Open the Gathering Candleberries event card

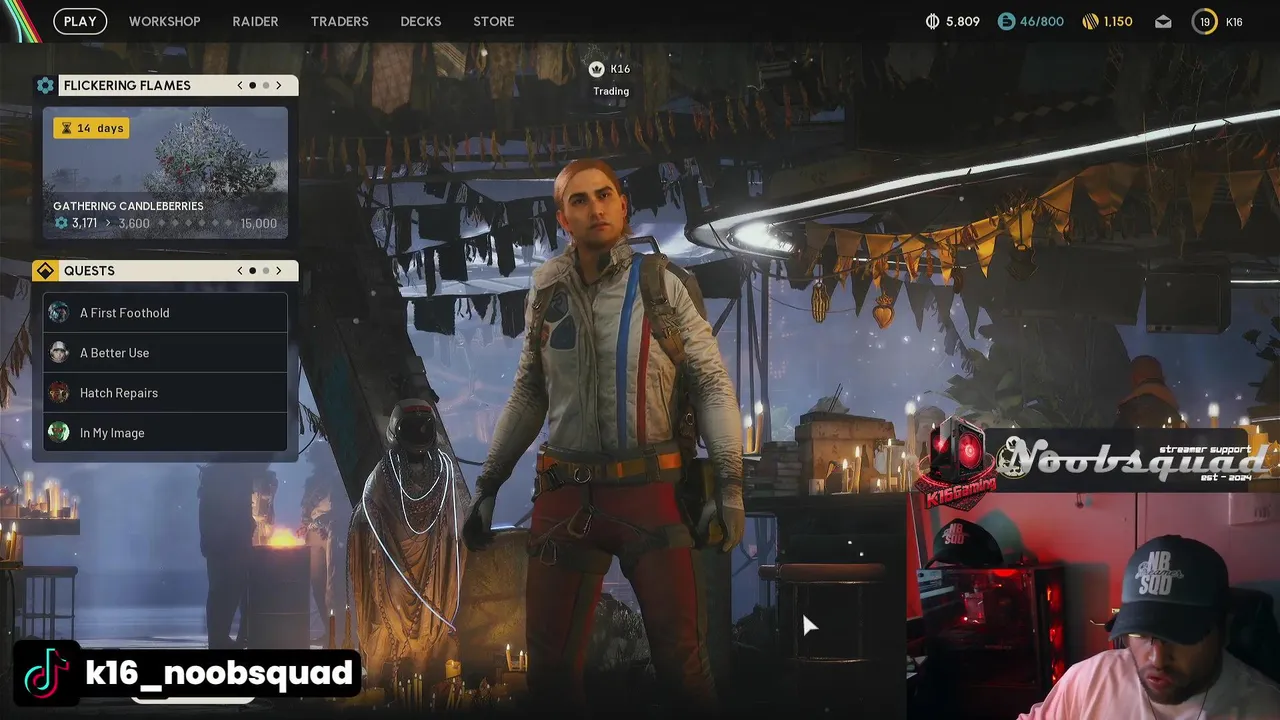click(165, 173)
